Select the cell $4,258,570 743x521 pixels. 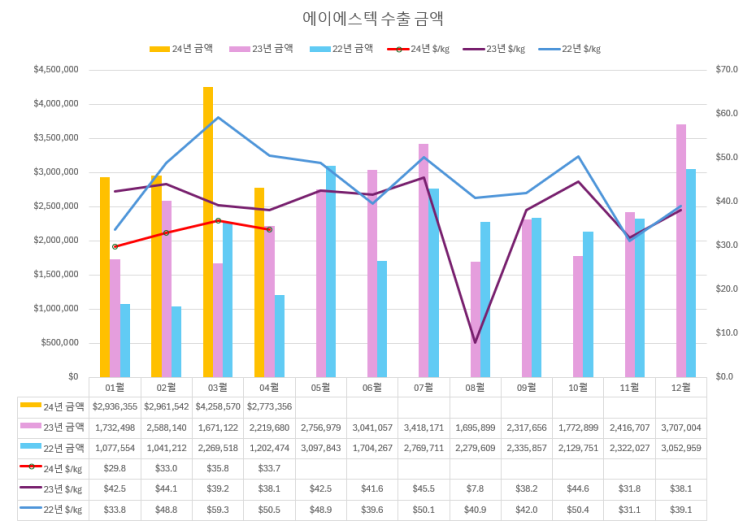click(218, 407)
